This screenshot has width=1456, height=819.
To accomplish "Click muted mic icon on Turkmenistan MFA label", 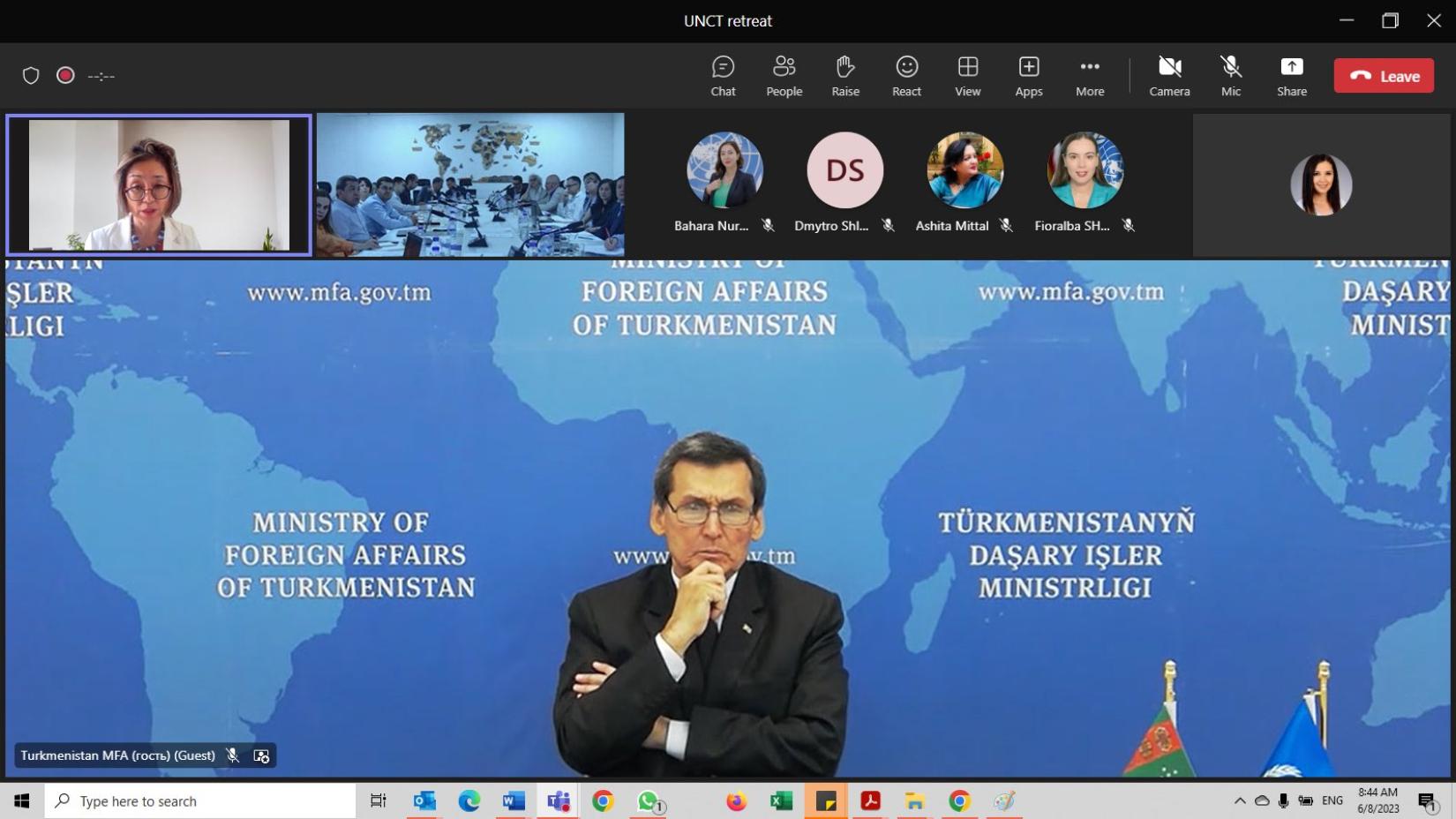I will (233, 755).
